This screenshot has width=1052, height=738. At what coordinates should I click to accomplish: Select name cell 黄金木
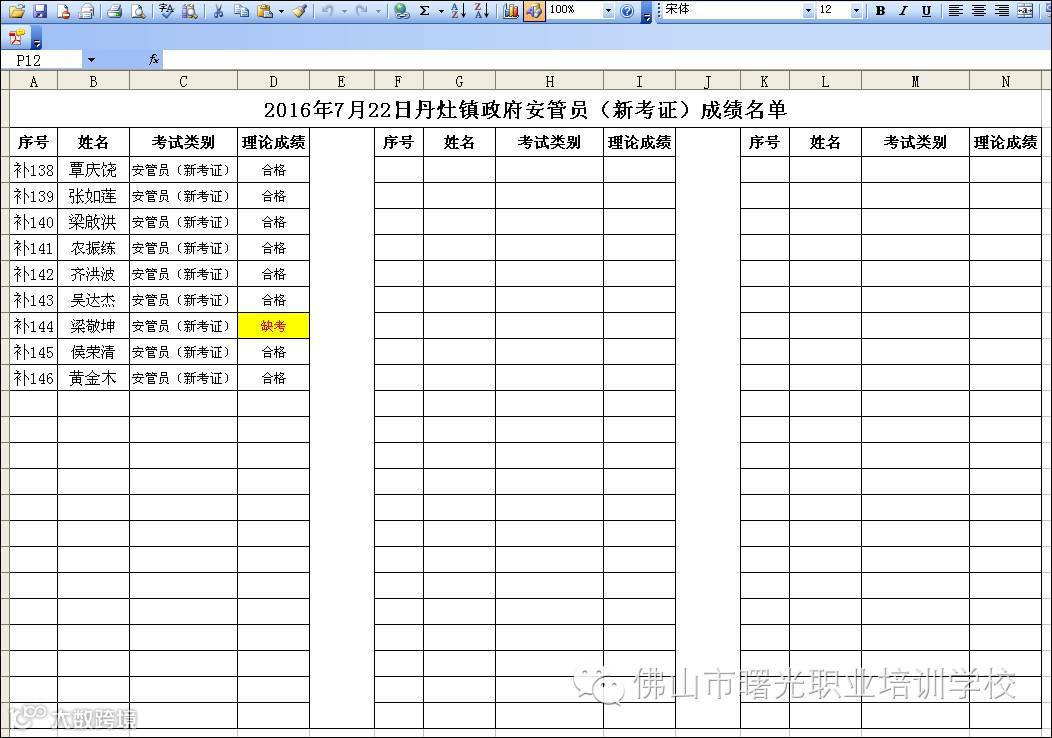tap(93, 378)
